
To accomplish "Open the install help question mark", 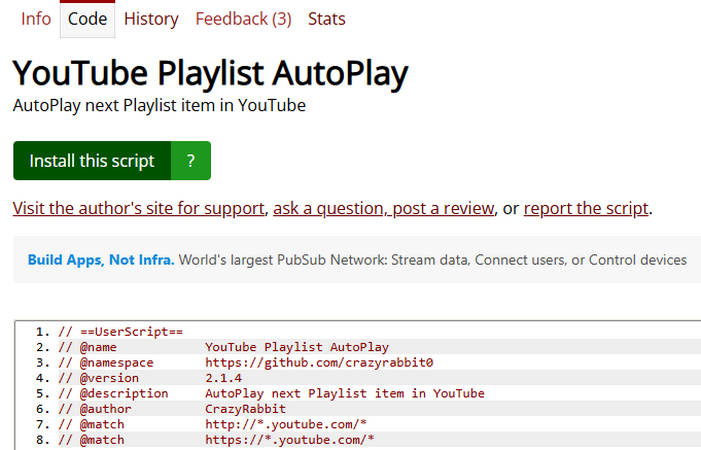I will pyautogui.click(x=190, y=160).
